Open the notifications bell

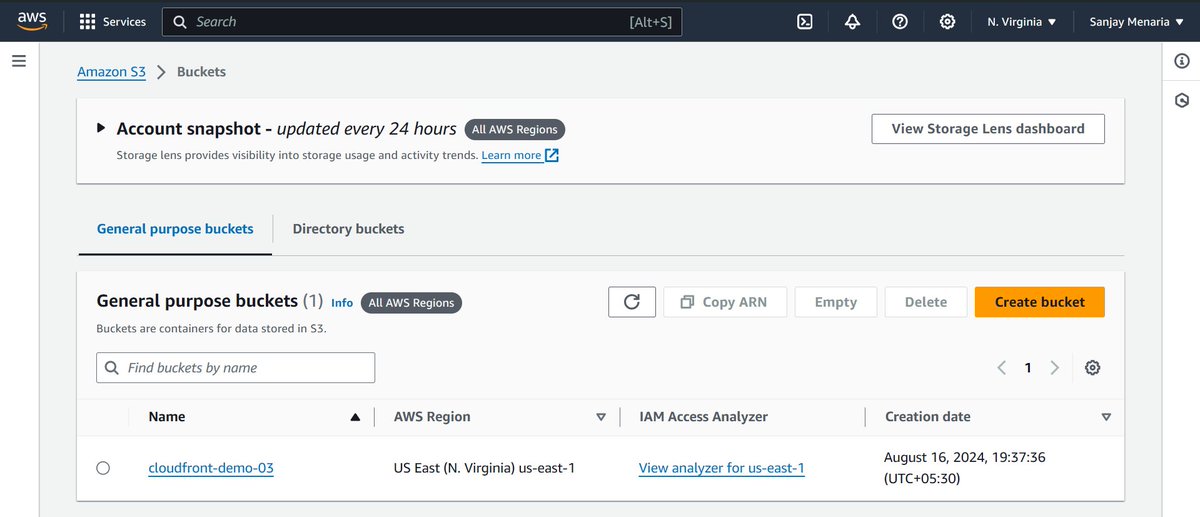(x=852, y=21)
